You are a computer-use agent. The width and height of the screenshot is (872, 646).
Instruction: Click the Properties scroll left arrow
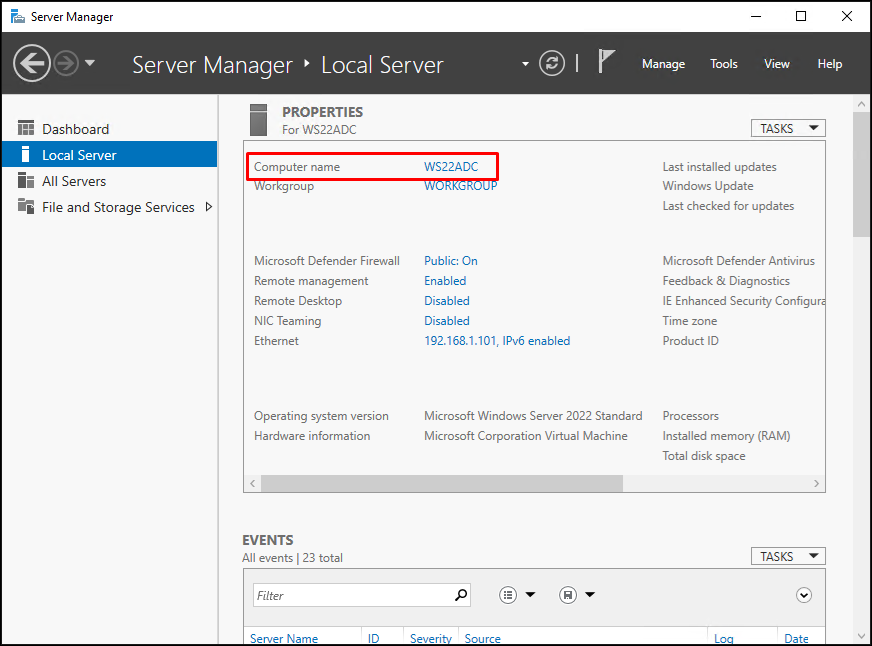point(253,484)
